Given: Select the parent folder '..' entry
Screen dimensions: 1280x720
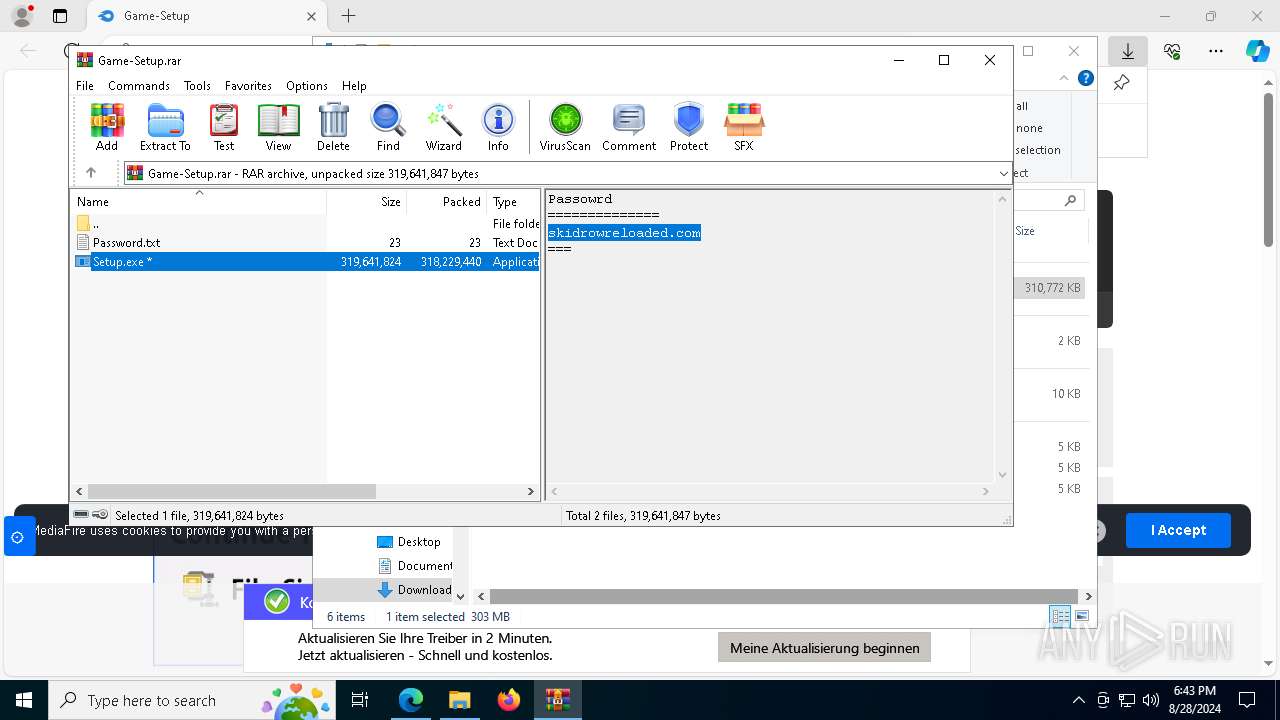Looking at the screenshot, I should pyautogui.click(x=307, y=224).
